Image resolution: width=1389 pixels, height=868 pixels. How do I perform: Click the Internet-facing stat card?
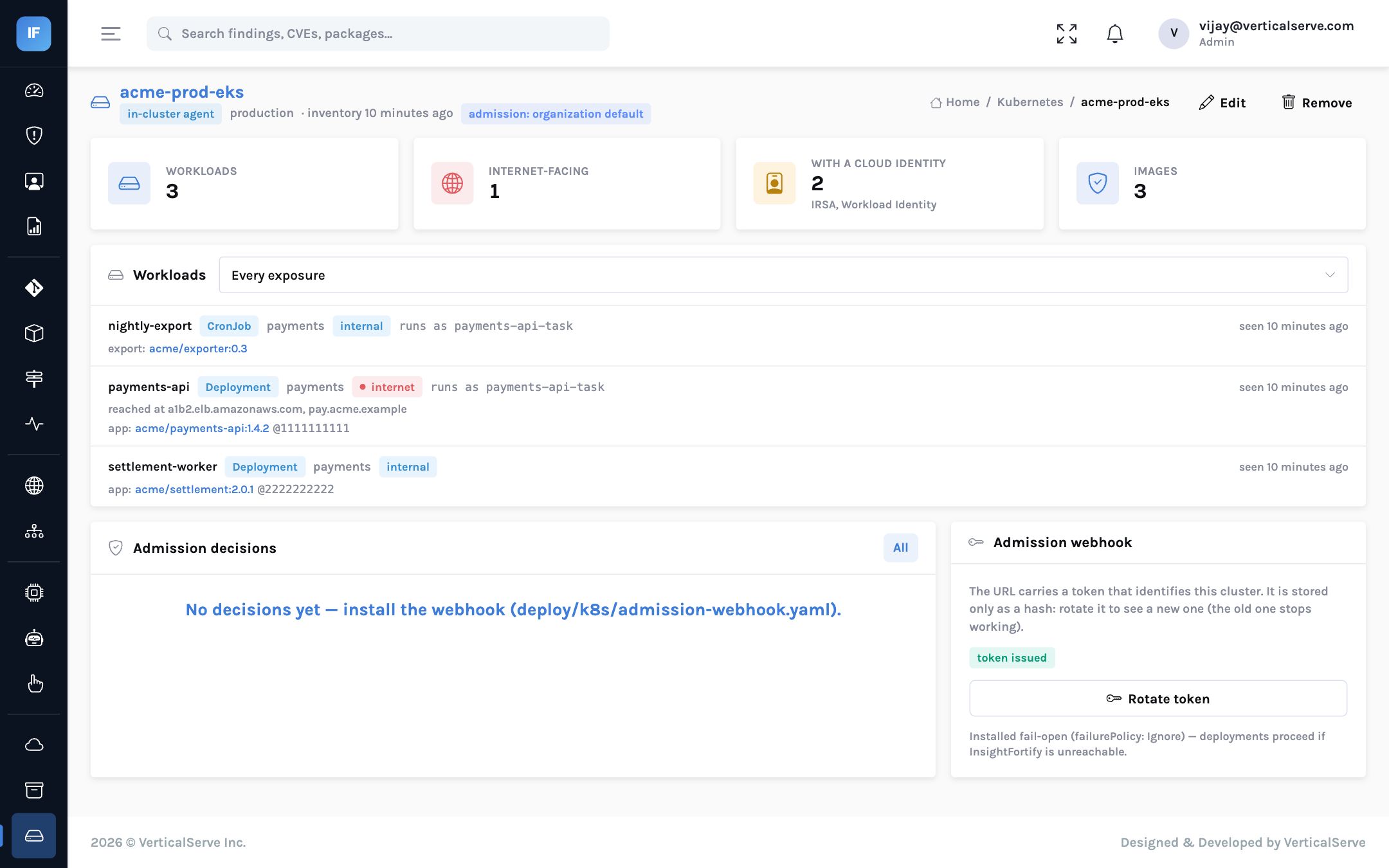pyautogui.click(x=567, y=184)
